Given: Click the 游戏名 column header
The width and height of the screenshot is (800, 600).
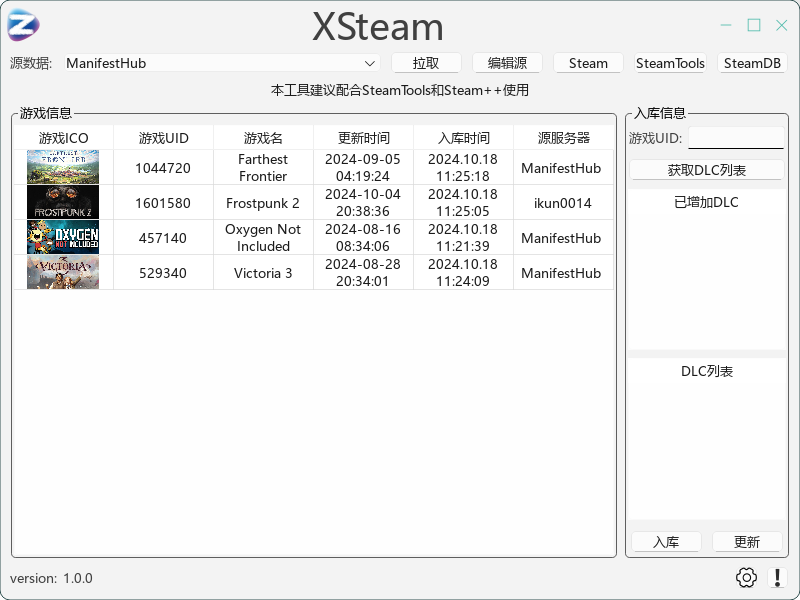Looking at the screenshot, I should (x=263, y=138).
